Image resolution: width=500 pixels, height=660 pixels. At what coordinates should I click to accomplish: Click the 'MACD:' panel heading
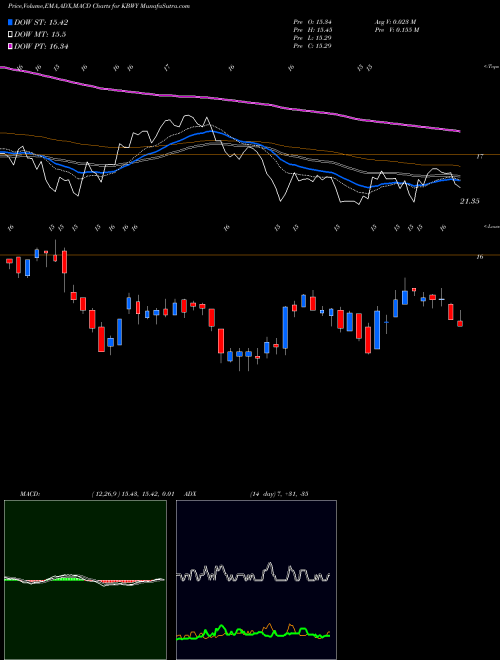[x=30, y=494]
